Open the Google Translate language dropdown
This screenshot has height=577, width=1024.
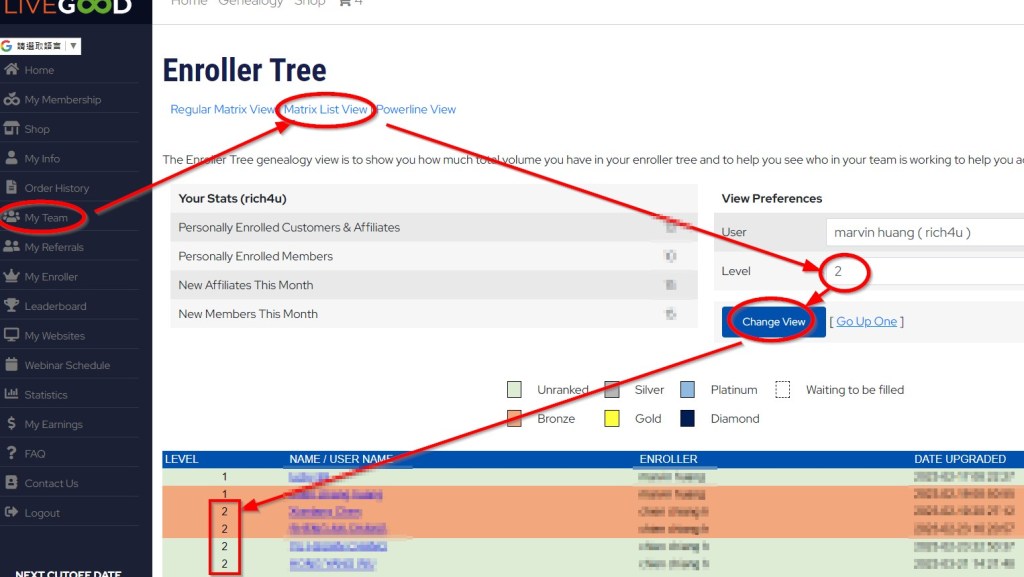click(x=40, y=46)
